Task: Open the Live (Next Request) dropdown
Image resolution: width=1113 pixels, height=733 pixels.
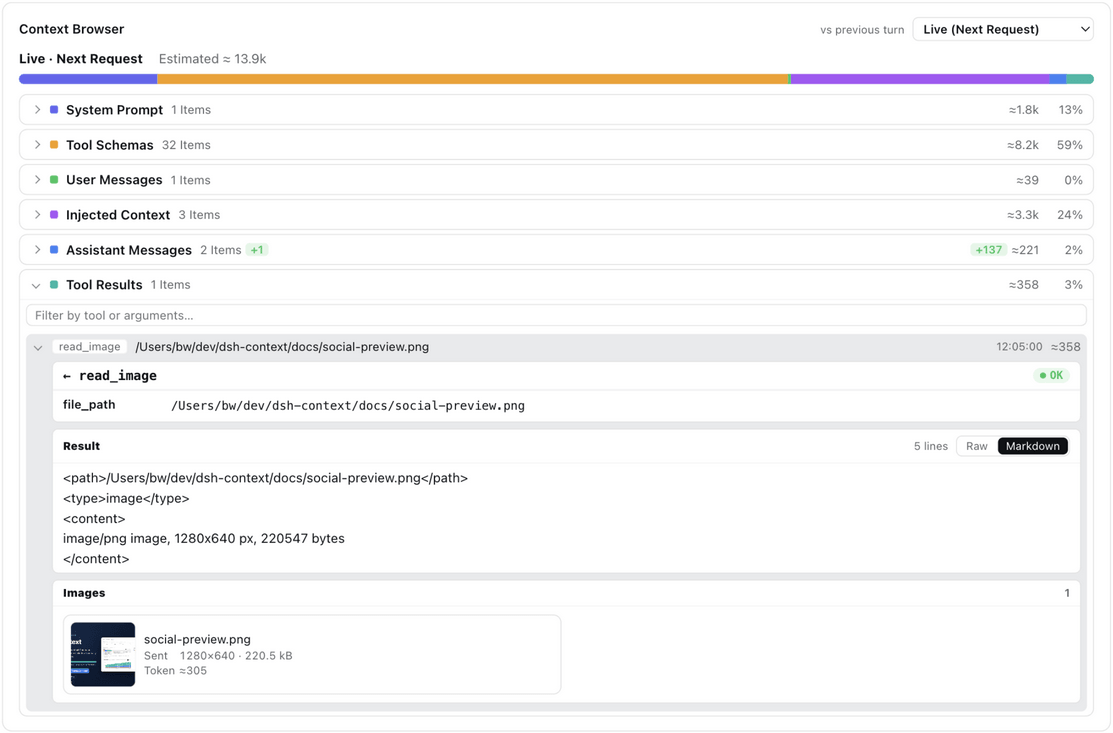Action: pos(1003,29)
